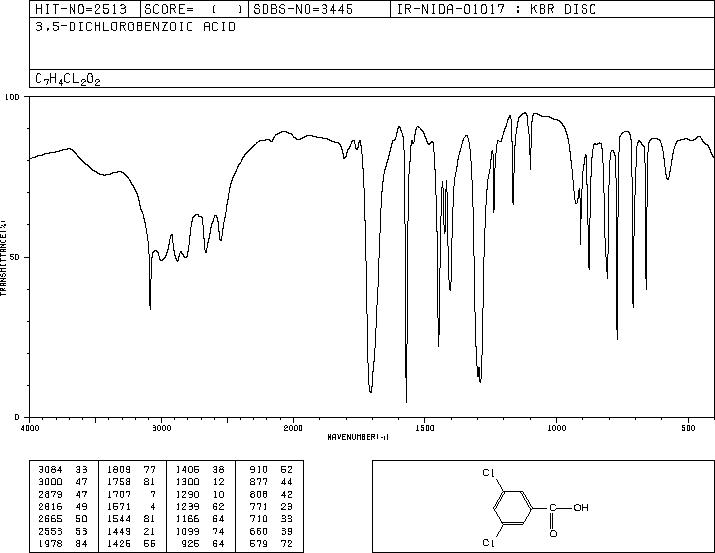Select the 1406 wavenumber in peak table

pyautogui.click(x=187, y=470)
